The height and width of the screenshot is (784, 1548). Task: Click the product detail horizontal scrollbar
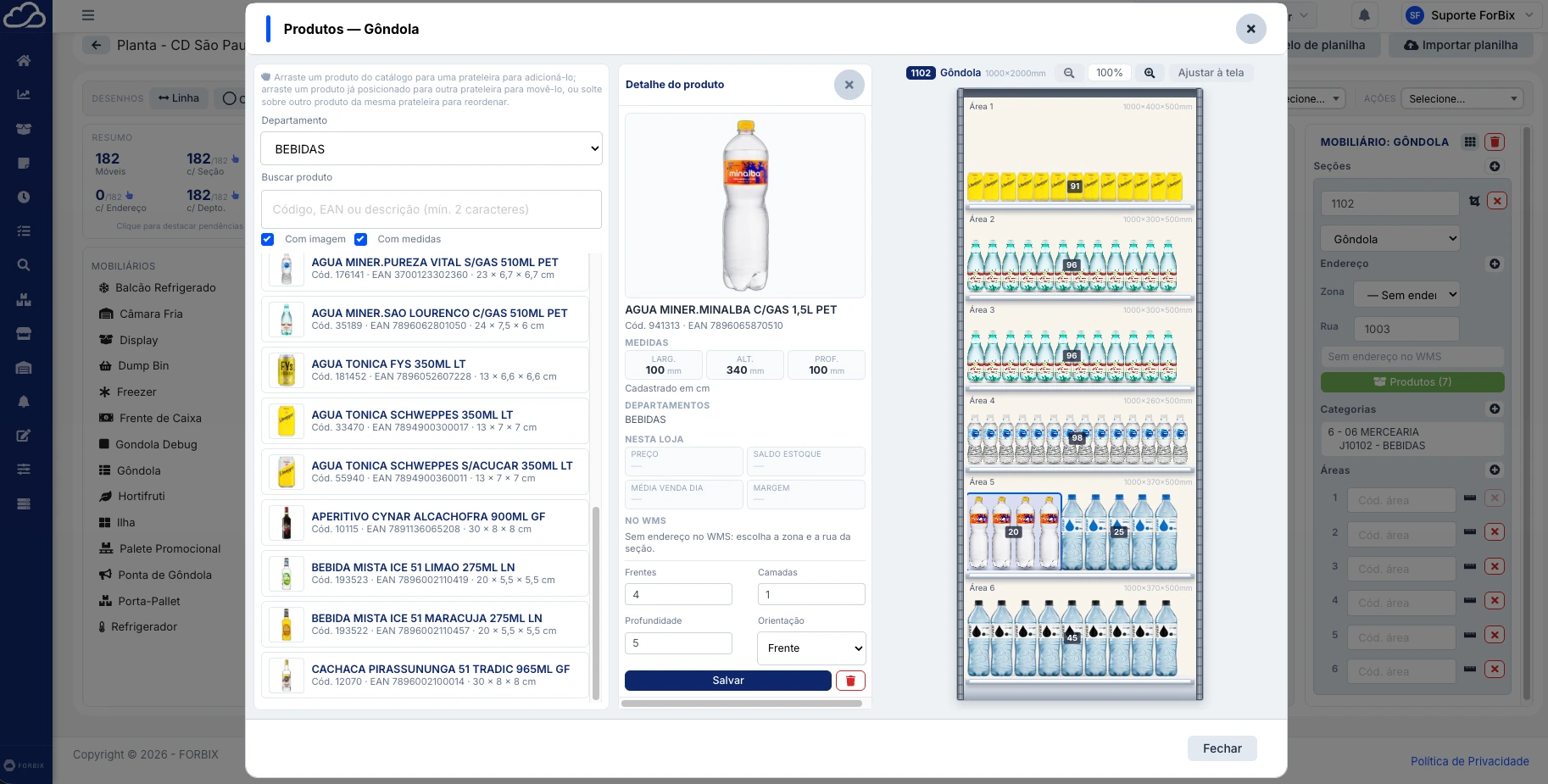(x=742, y=703)
